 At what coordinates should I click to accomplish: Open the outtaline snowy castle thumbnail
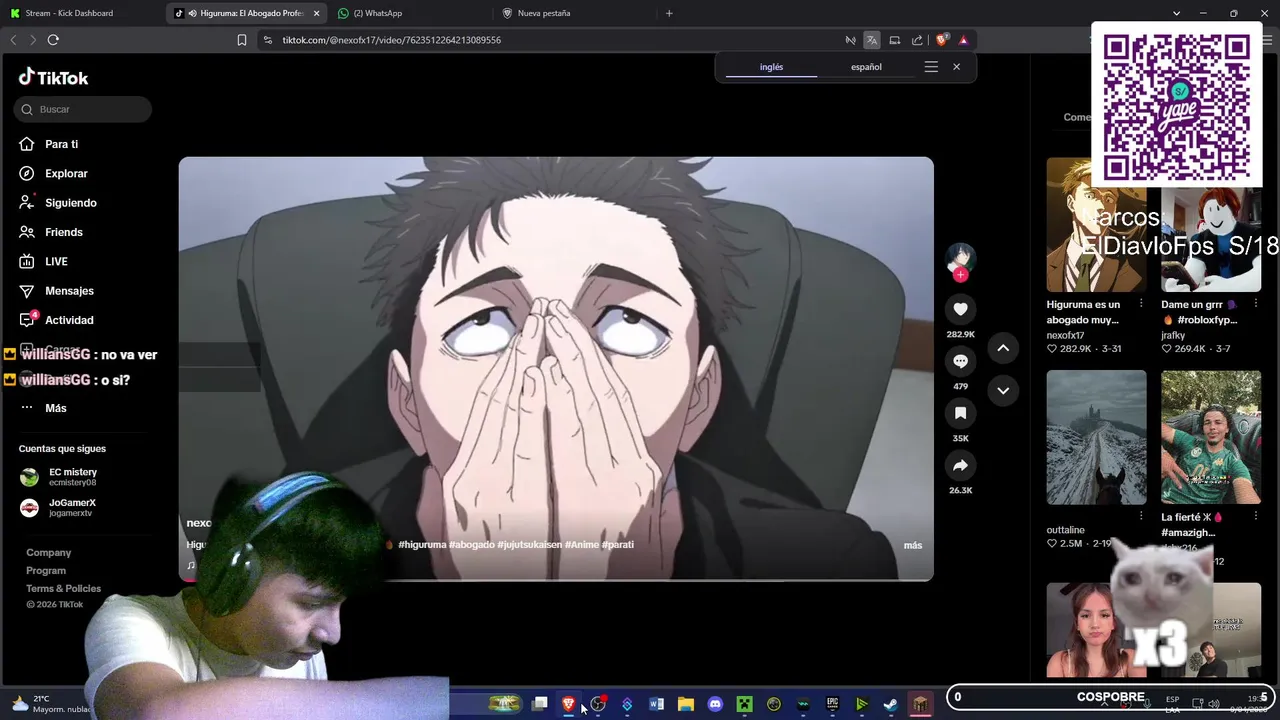coord(1096,437)
